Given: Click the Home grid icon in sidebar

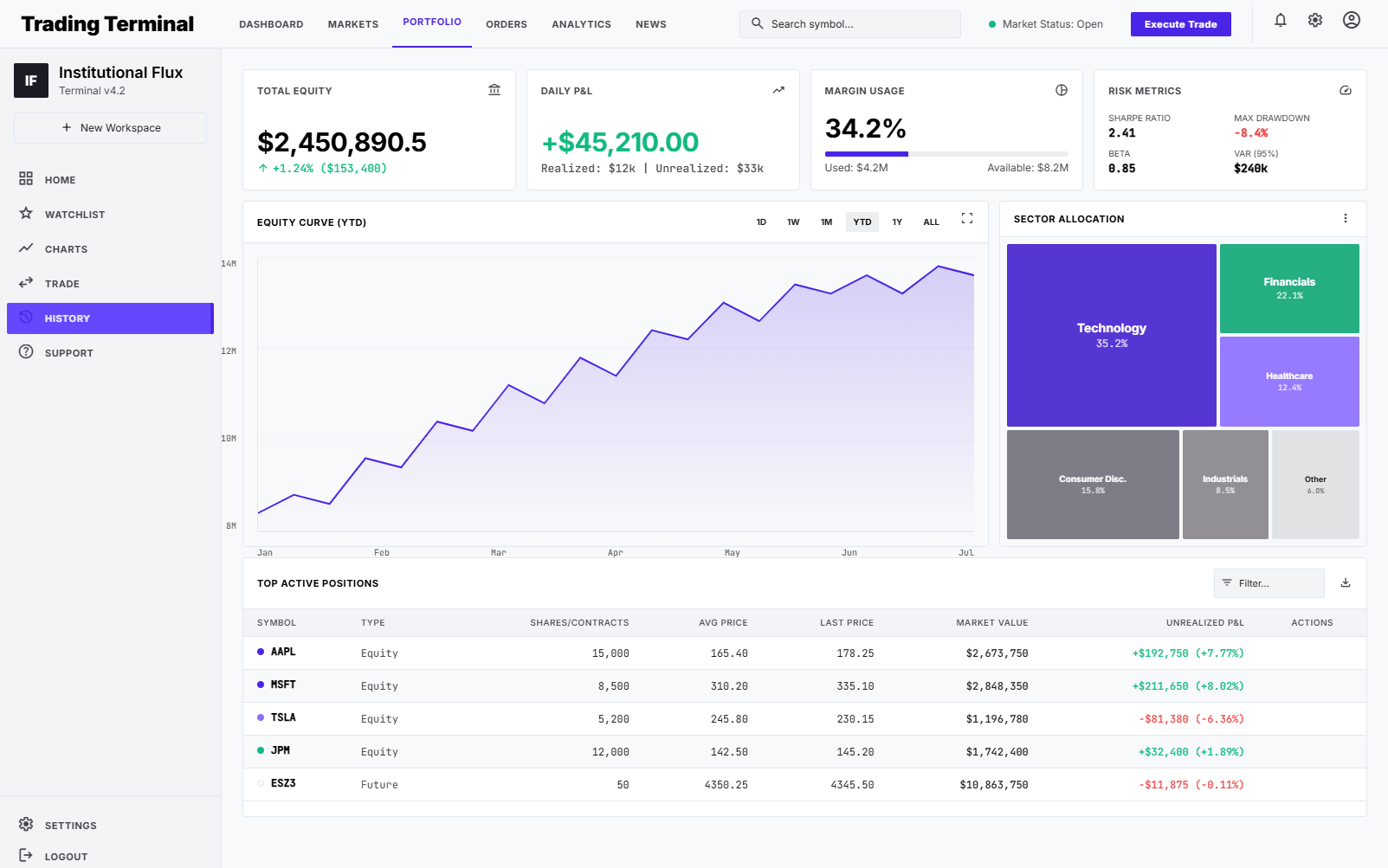Looking at the screenshot, I should tap(26, 178).
